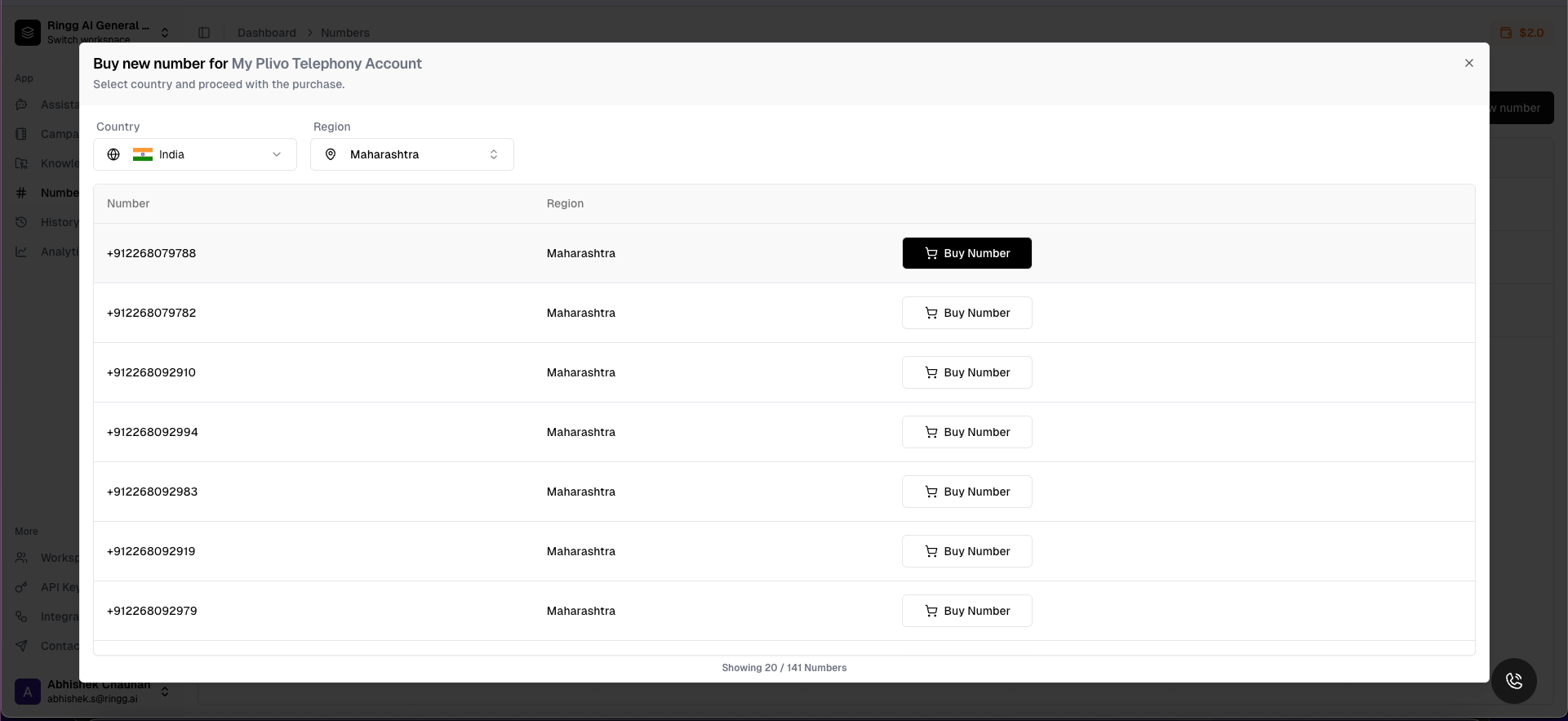
Task: Buy number +912268092919
Action: (x=967, y=551)
